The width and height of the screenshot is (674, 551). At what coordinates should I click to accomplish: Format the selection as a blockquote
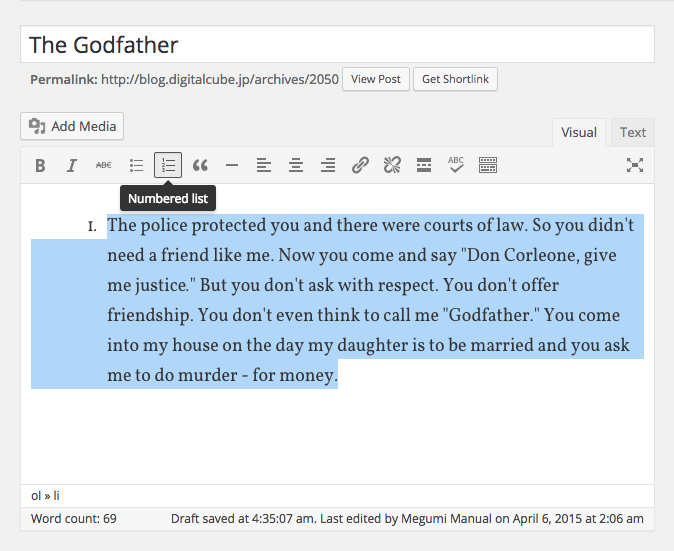point(200,166)
